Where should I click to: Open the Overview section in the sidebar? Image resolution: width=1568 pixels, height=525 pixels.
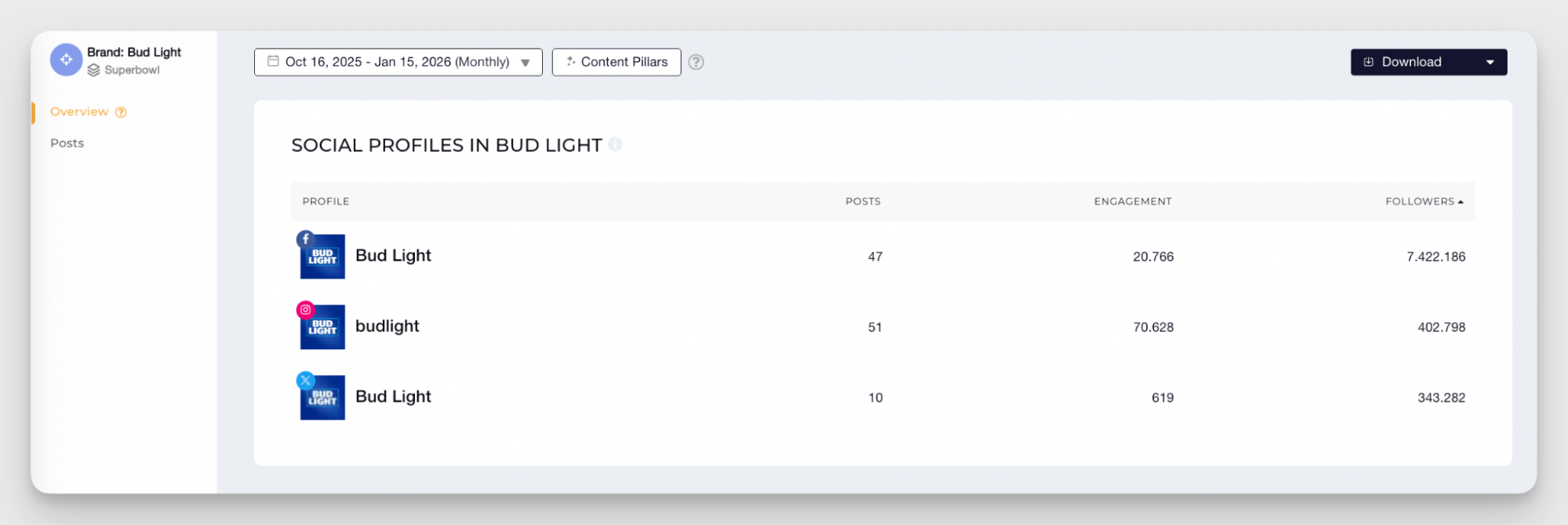79,112
